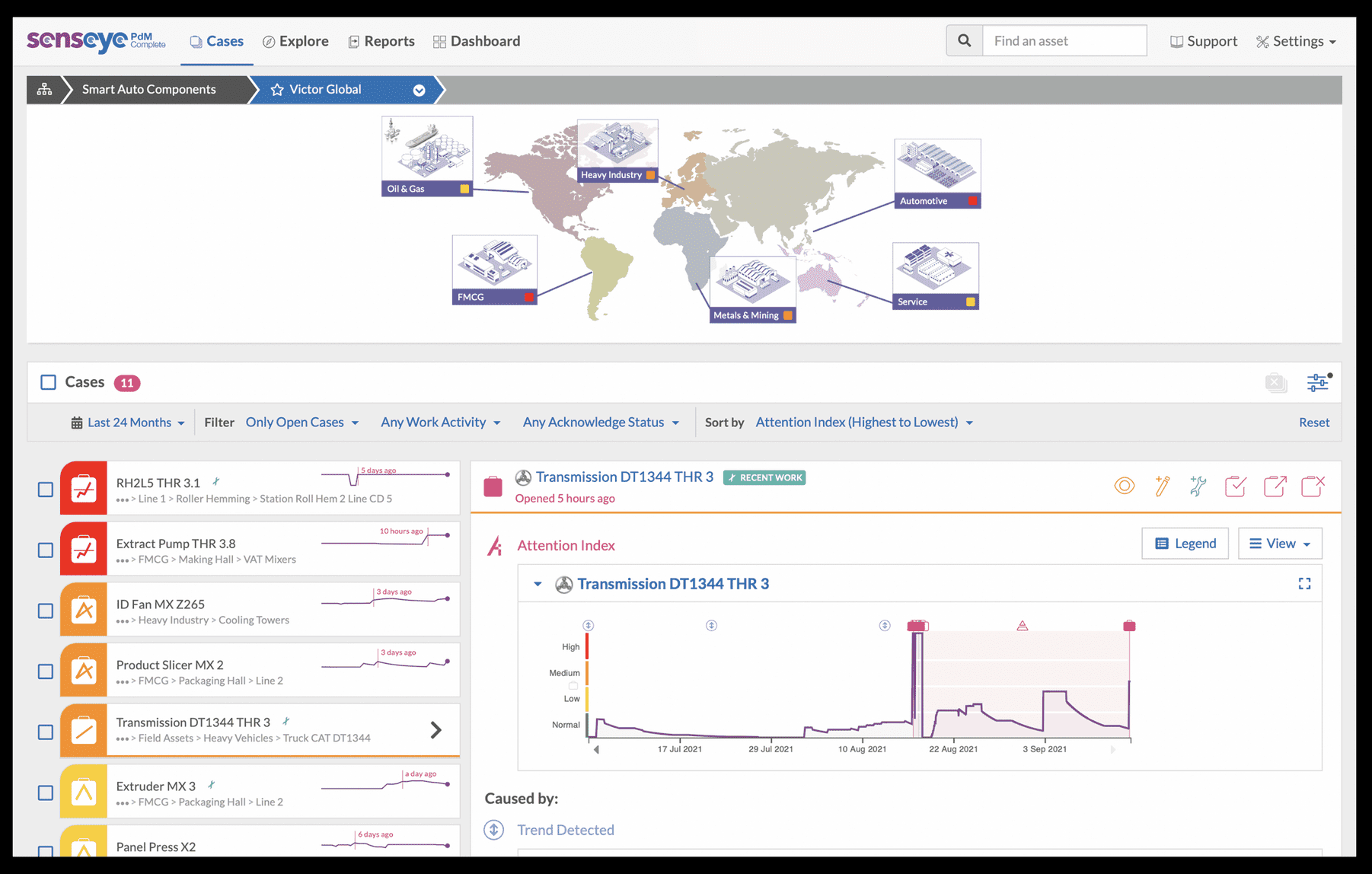This screenshot has width=1372, height=874.
Task: Click the Legend button
Action: point(1185,544)
